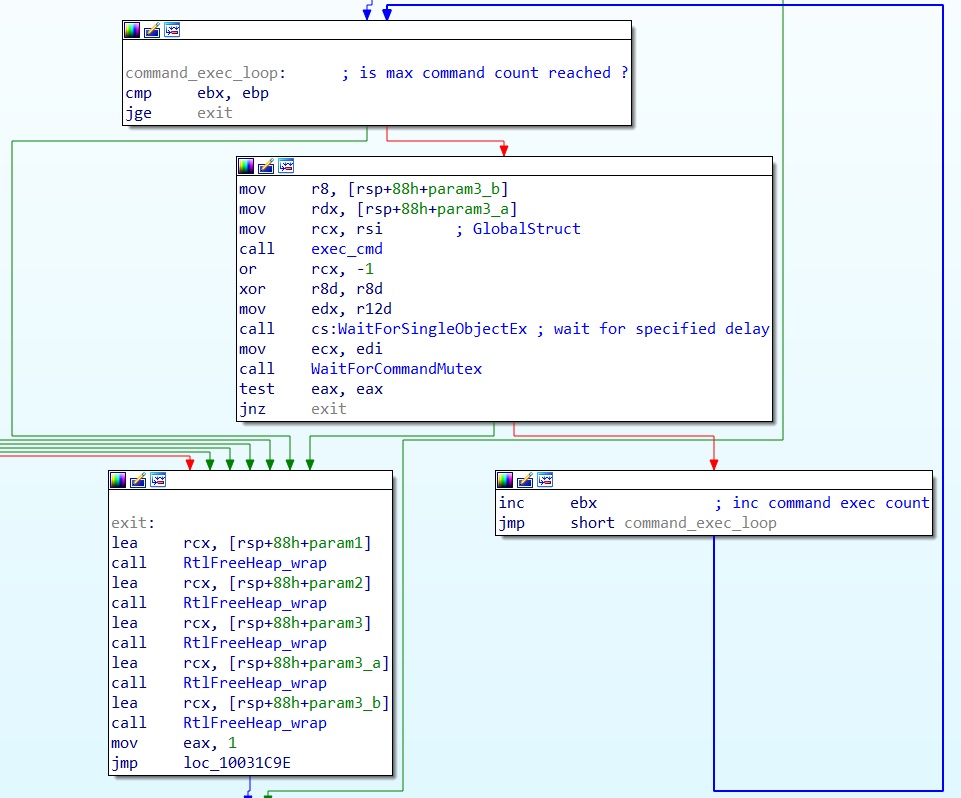Follow the cs:WaitForSingleObjectEx call
This screenshot has height=798, width=961.
(419, 329)
